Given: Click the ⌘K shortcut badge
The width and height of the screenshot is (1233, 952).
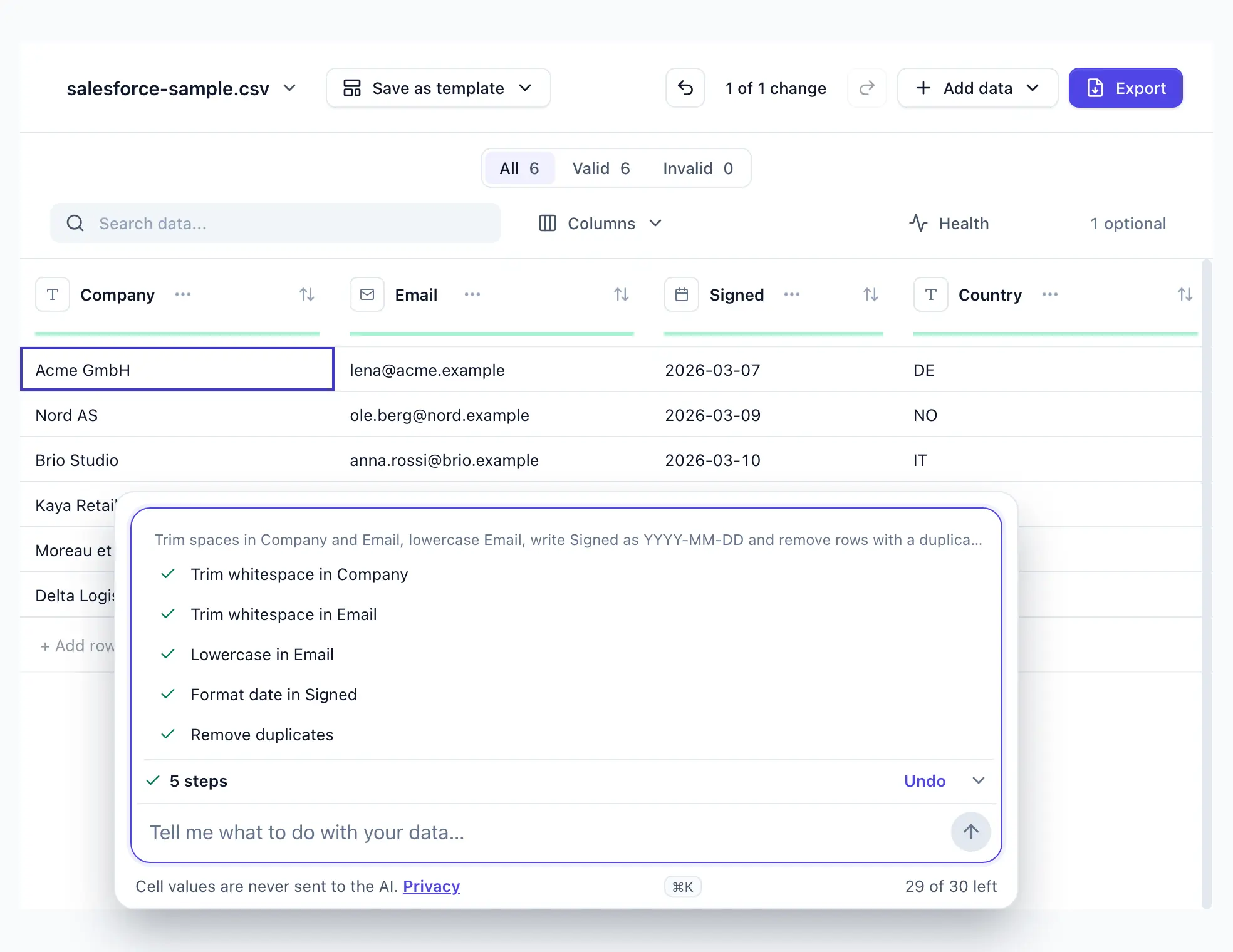Looking at the screenshot, I should [x=683, y=887].
